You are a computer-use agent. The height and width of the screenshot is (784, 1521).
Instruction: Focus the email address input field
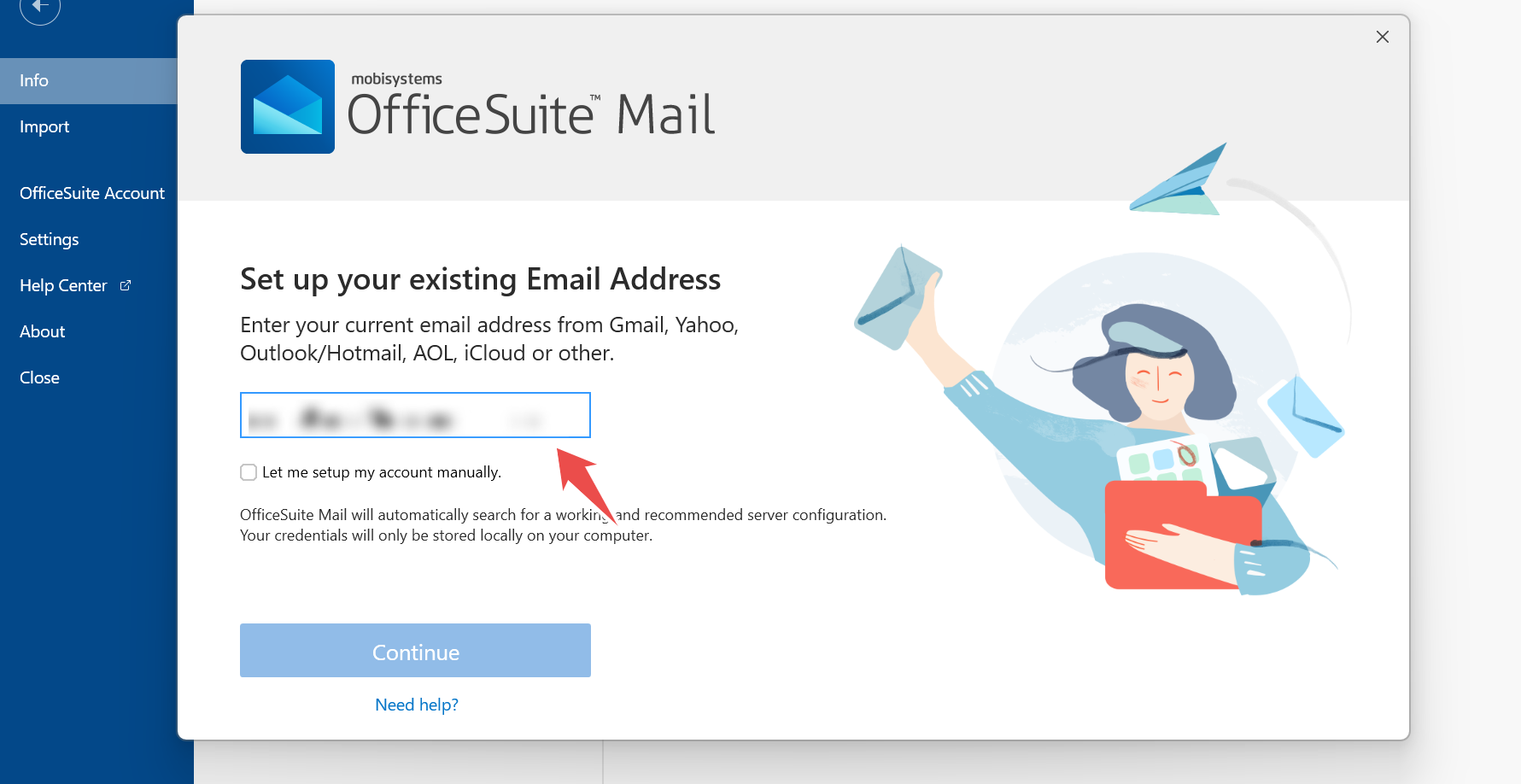[x=415, y=415]
